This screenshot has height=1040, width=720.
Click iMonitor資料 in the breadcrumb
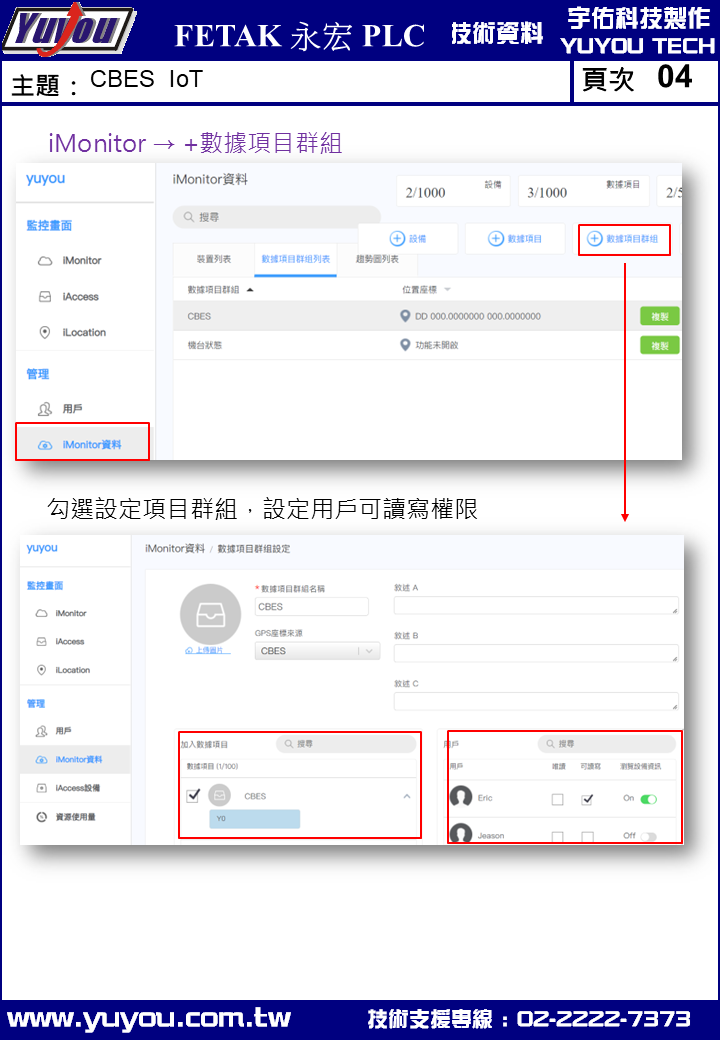click(x=175, y=549)
